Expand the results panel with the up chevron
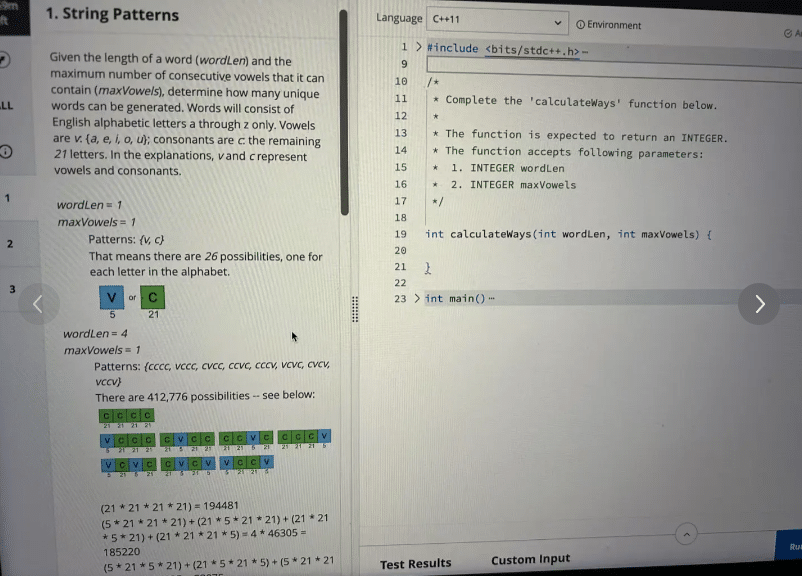The width and height of the screenshot is (802, 576). pos(686,535)
